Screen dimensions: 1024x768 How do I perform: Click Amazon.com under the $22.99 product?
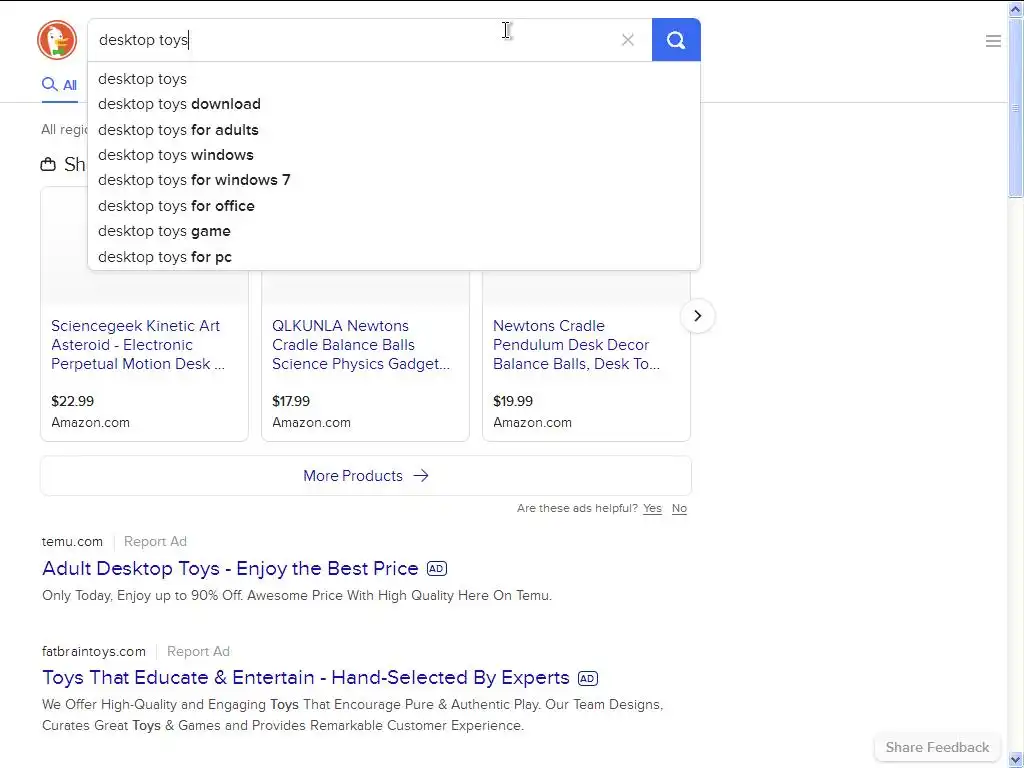tap(90, 423)
